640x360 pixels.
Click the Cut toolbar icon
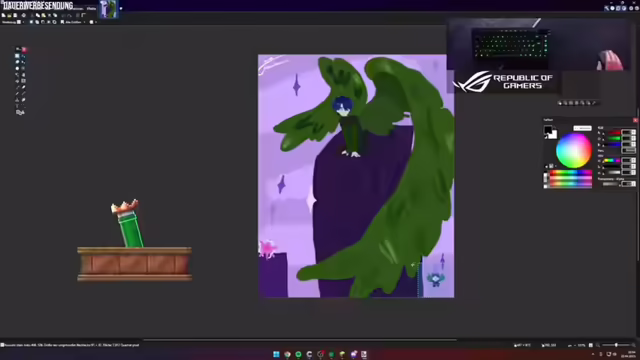(32, 15)
